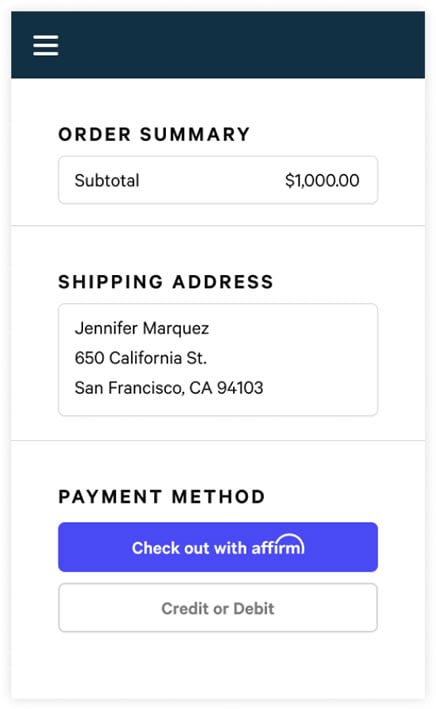Select the Subtotal label
The image size is (436, 709).
(107, 180)
